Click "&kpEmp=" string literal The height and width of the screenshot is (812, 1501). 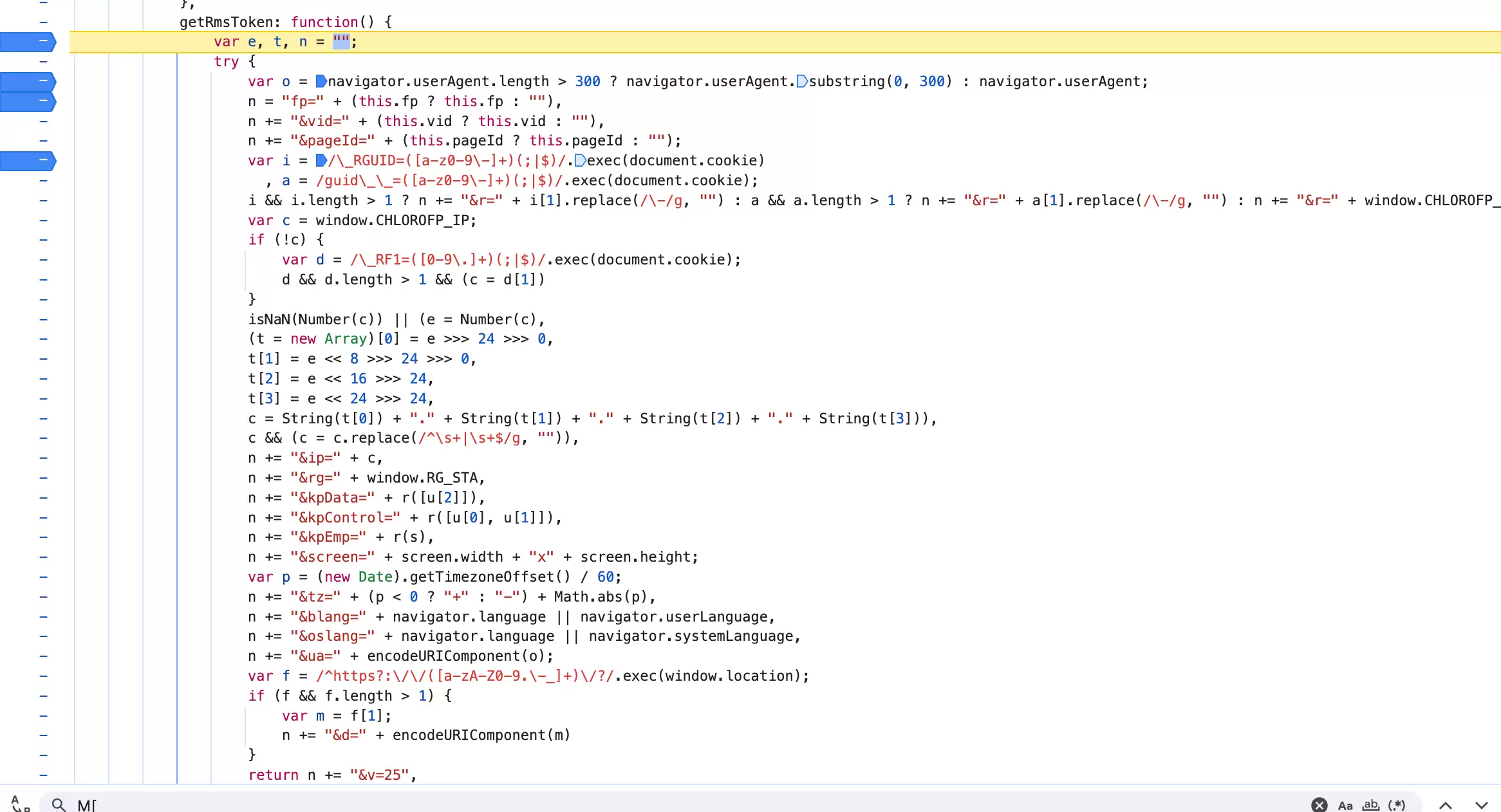click(328, 537)
